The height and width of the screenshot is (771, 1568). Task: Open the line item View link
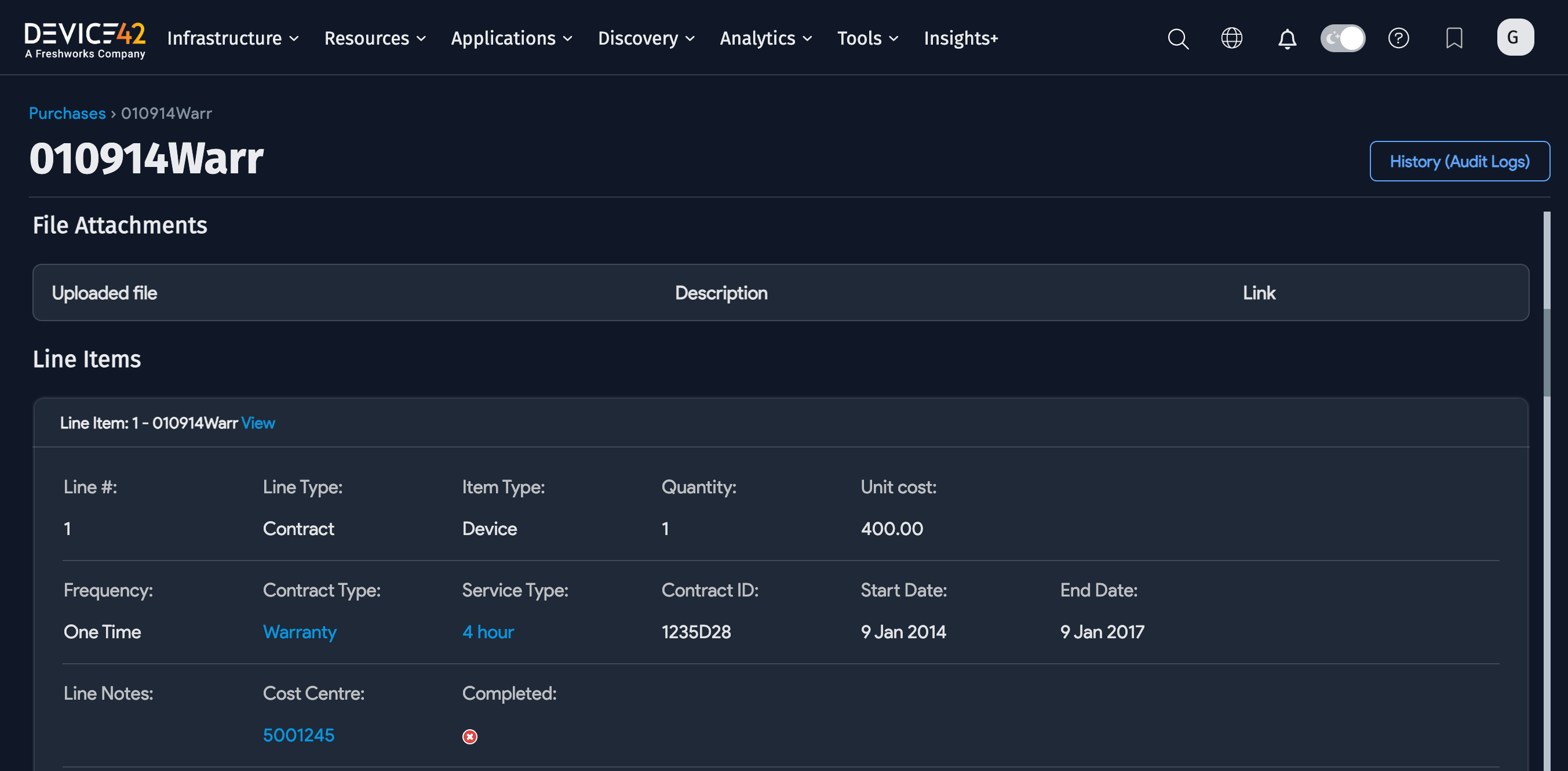(x=257, y=423)
